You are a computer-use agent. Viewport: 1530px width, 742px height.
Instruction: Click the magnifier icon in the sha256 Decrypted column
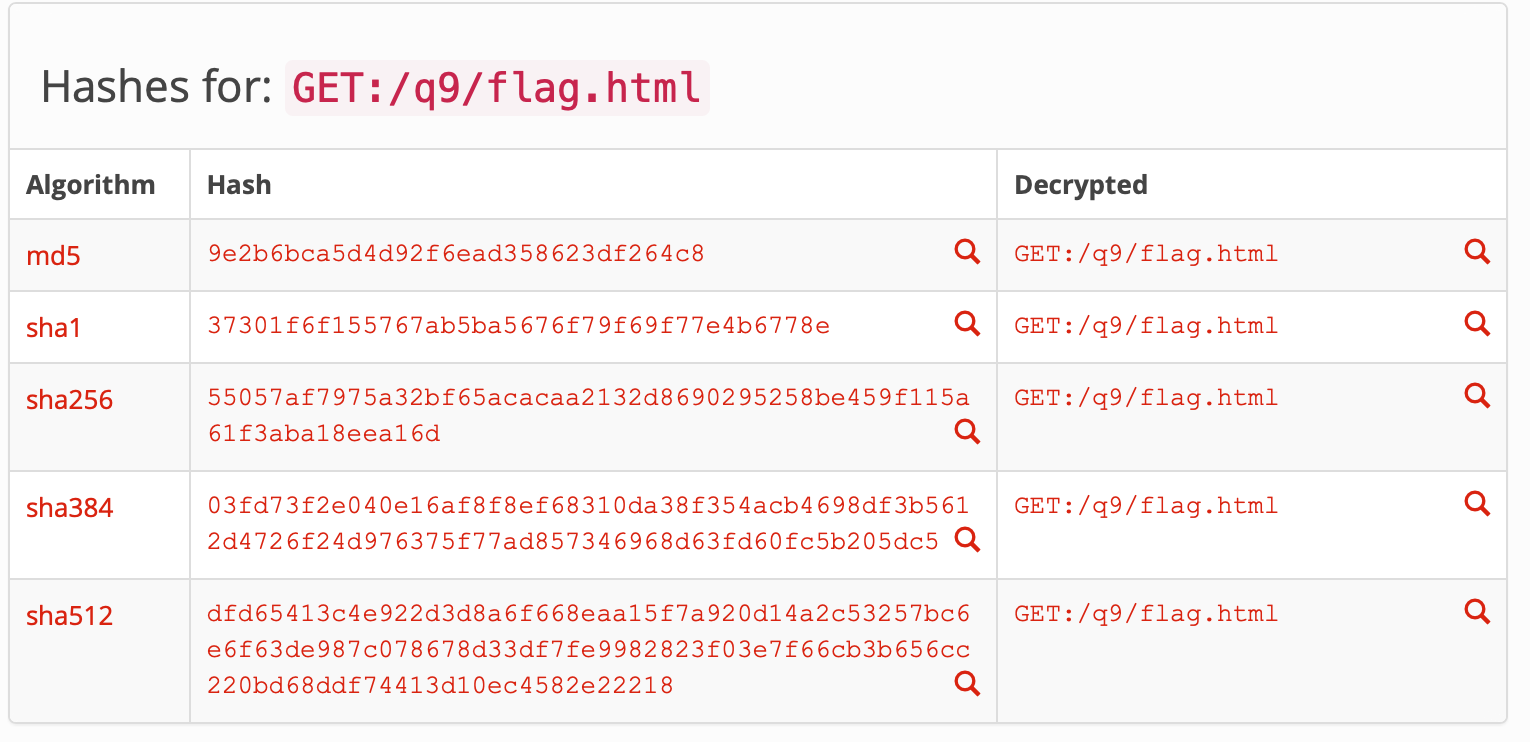click(1477, 395)
